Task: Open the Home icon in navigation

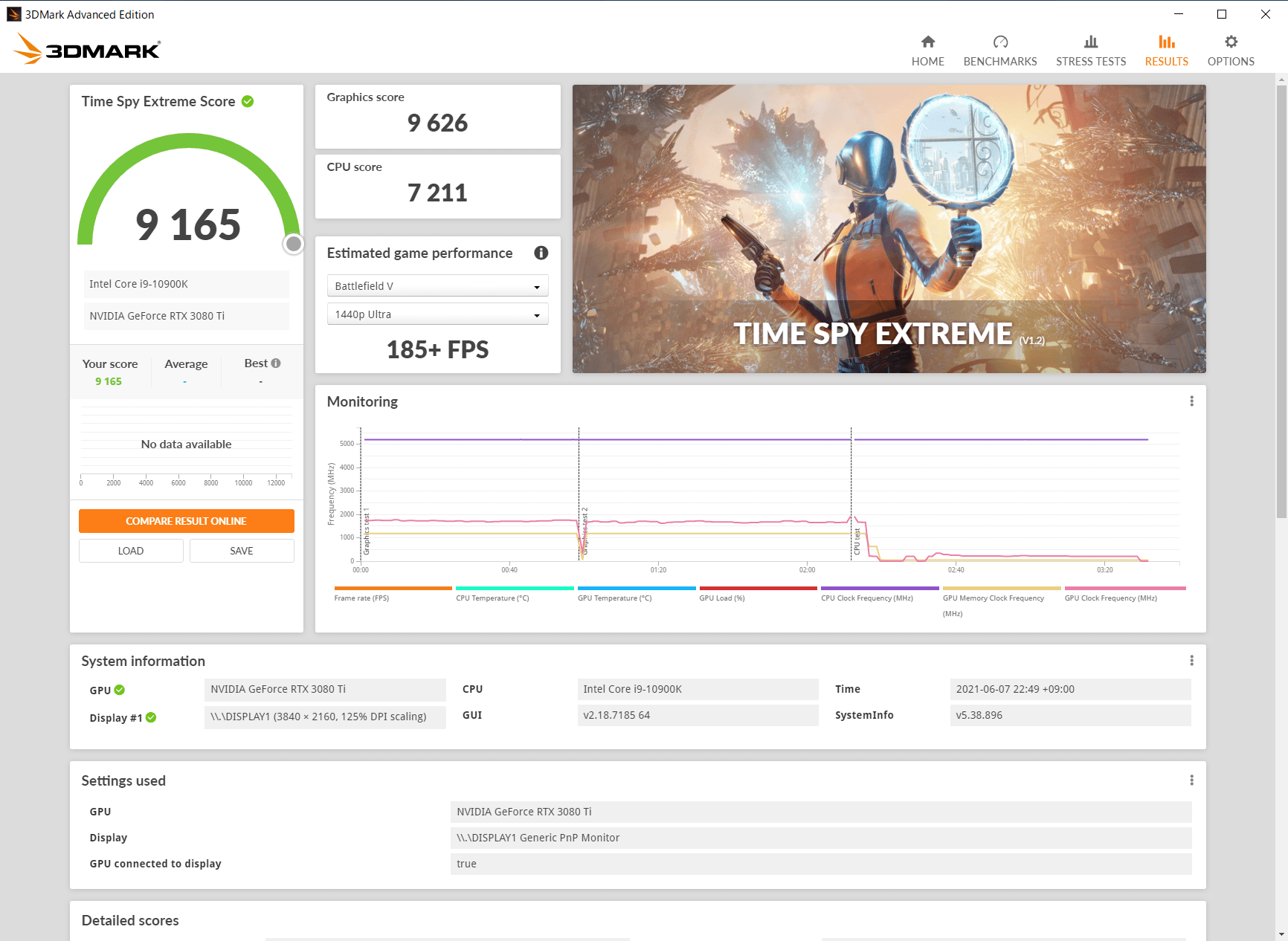Action: [927, 42]
